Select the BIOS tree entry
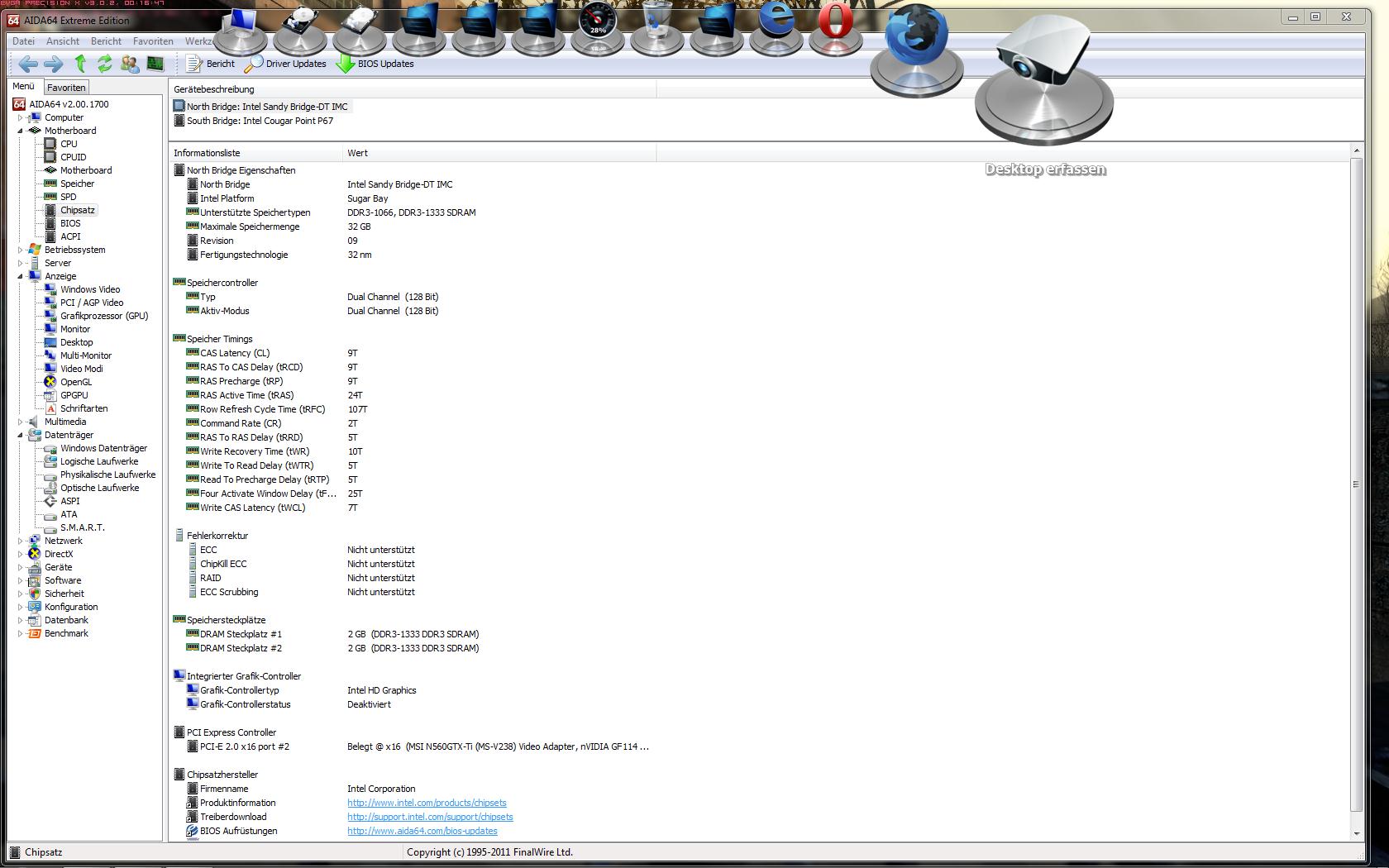The width and height of the screenshot is (1389, 868). pyautogui.click(x=70, y=223)
